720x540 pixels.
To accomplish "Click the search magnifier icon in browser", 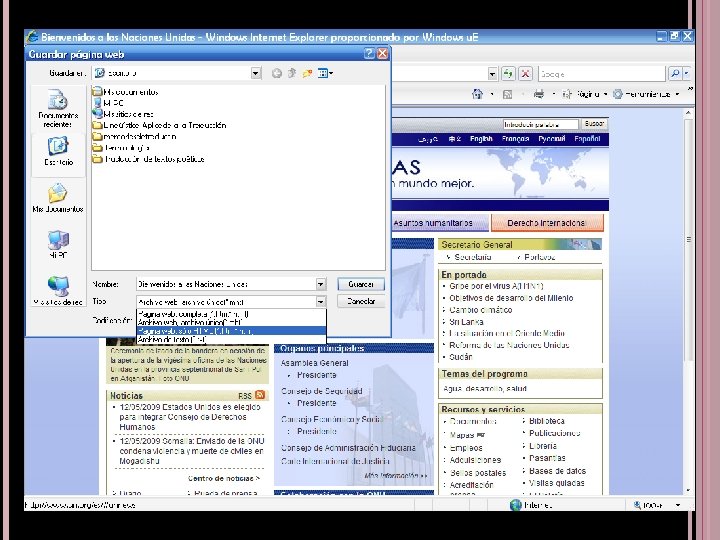I will (675, 73).
